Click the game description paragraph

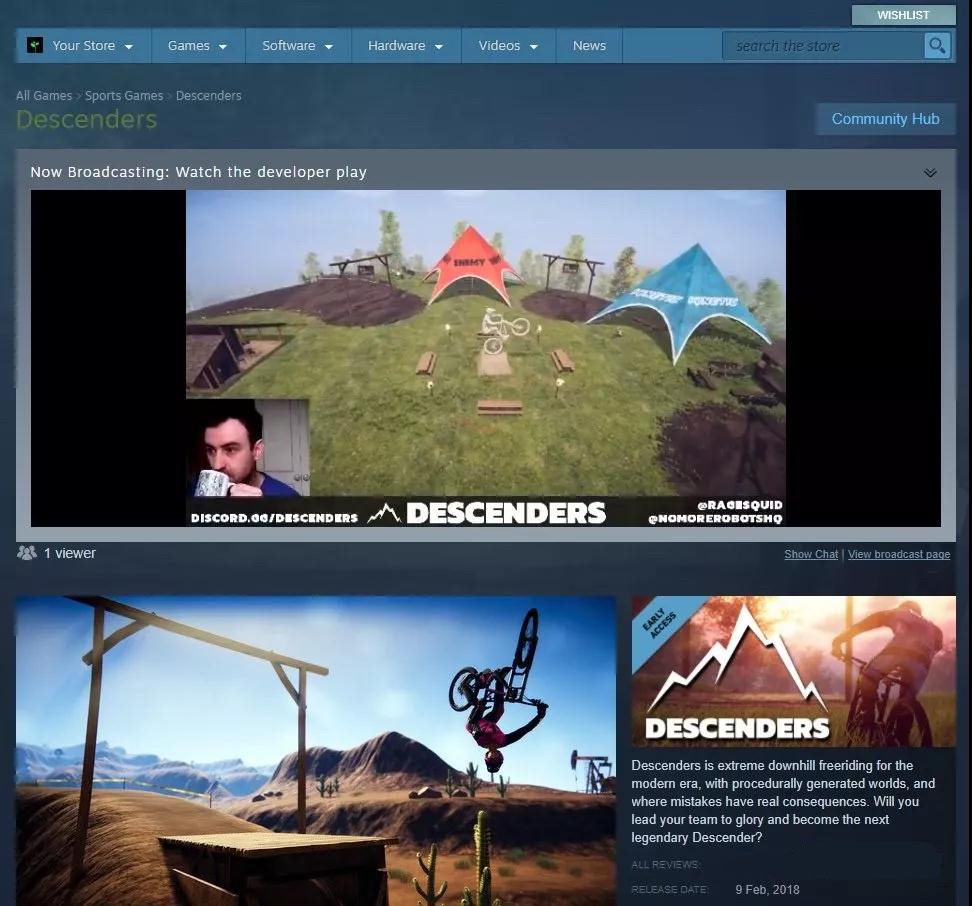[x=784, y=801]
